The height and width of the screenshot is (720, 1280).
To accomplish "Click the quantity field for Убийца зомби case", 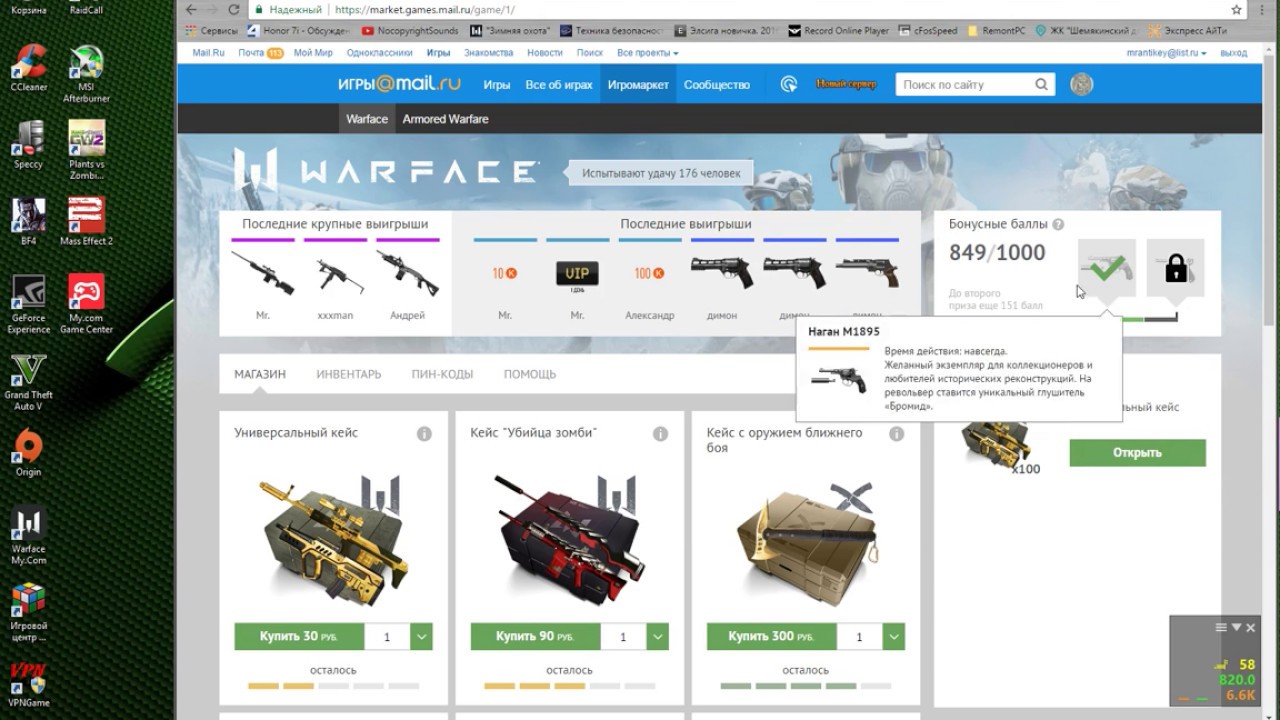I will [x=623, y=637].
